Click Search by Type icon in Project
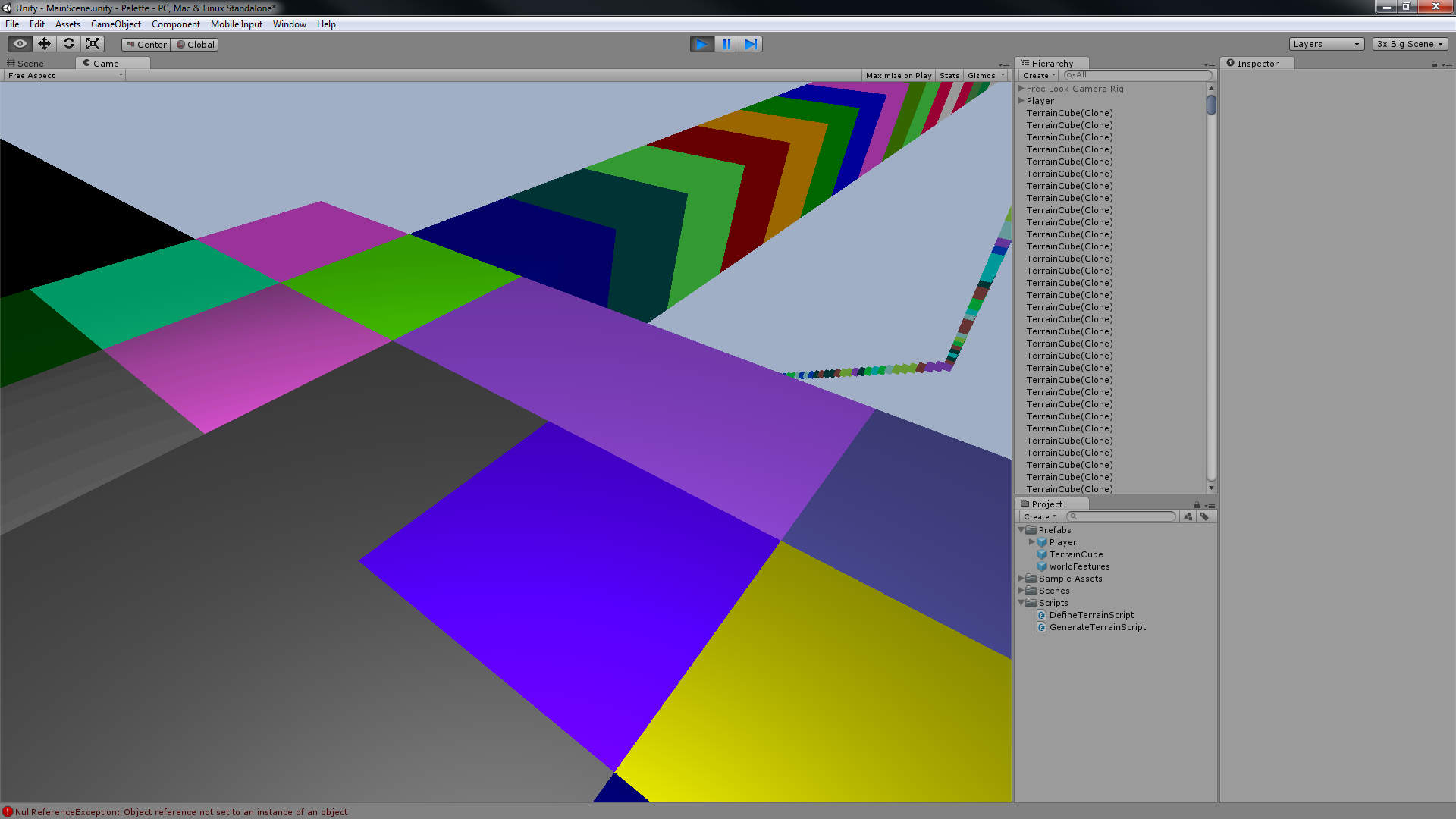Screen dimensions: 1456x819 [1188, 517]
